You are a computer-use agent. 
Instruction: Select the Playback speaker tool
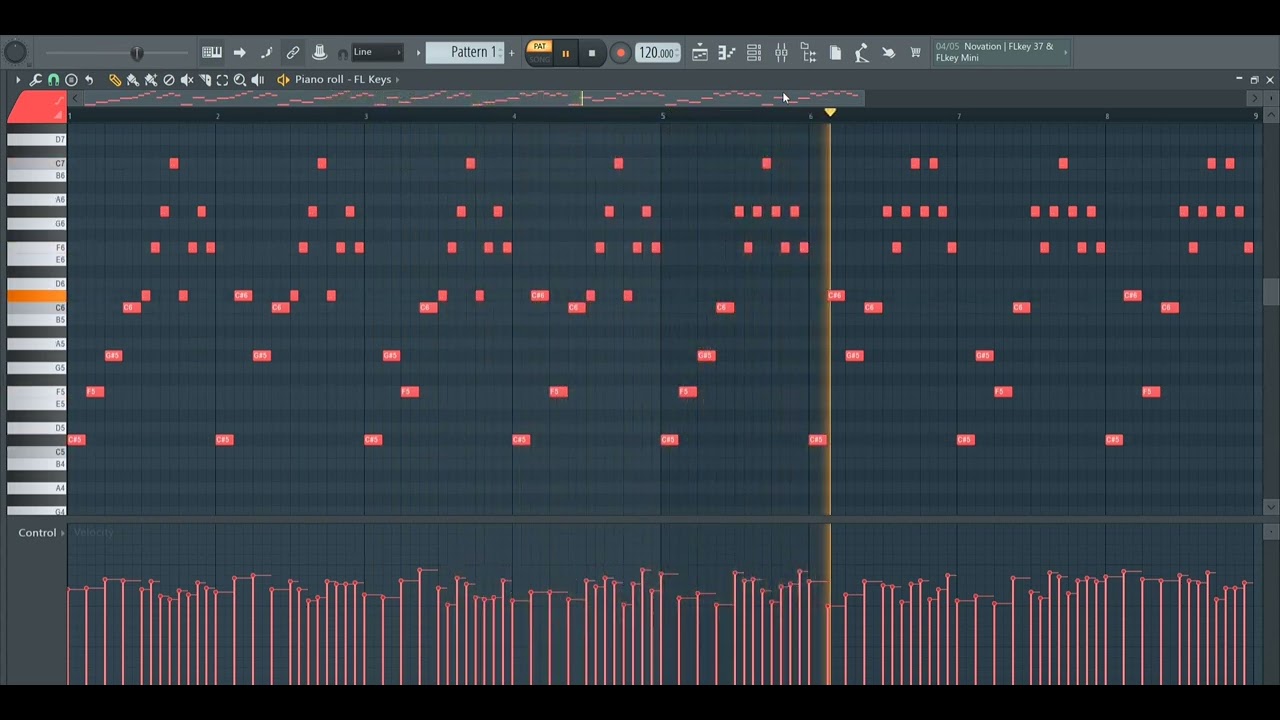(258, 80)
